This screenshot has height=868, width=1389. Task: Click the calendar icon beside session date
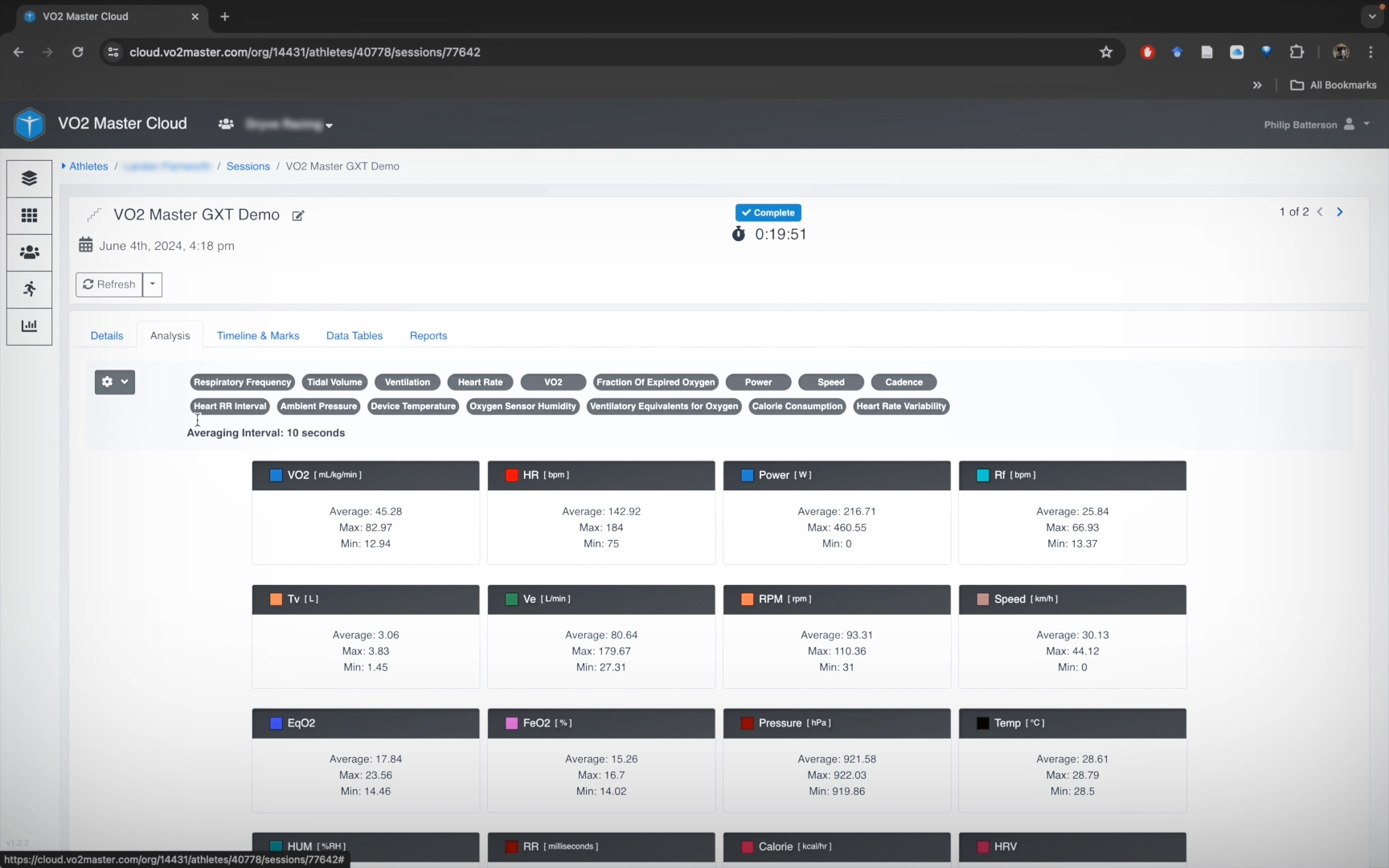pyautogui.click(x=85, y=245)
